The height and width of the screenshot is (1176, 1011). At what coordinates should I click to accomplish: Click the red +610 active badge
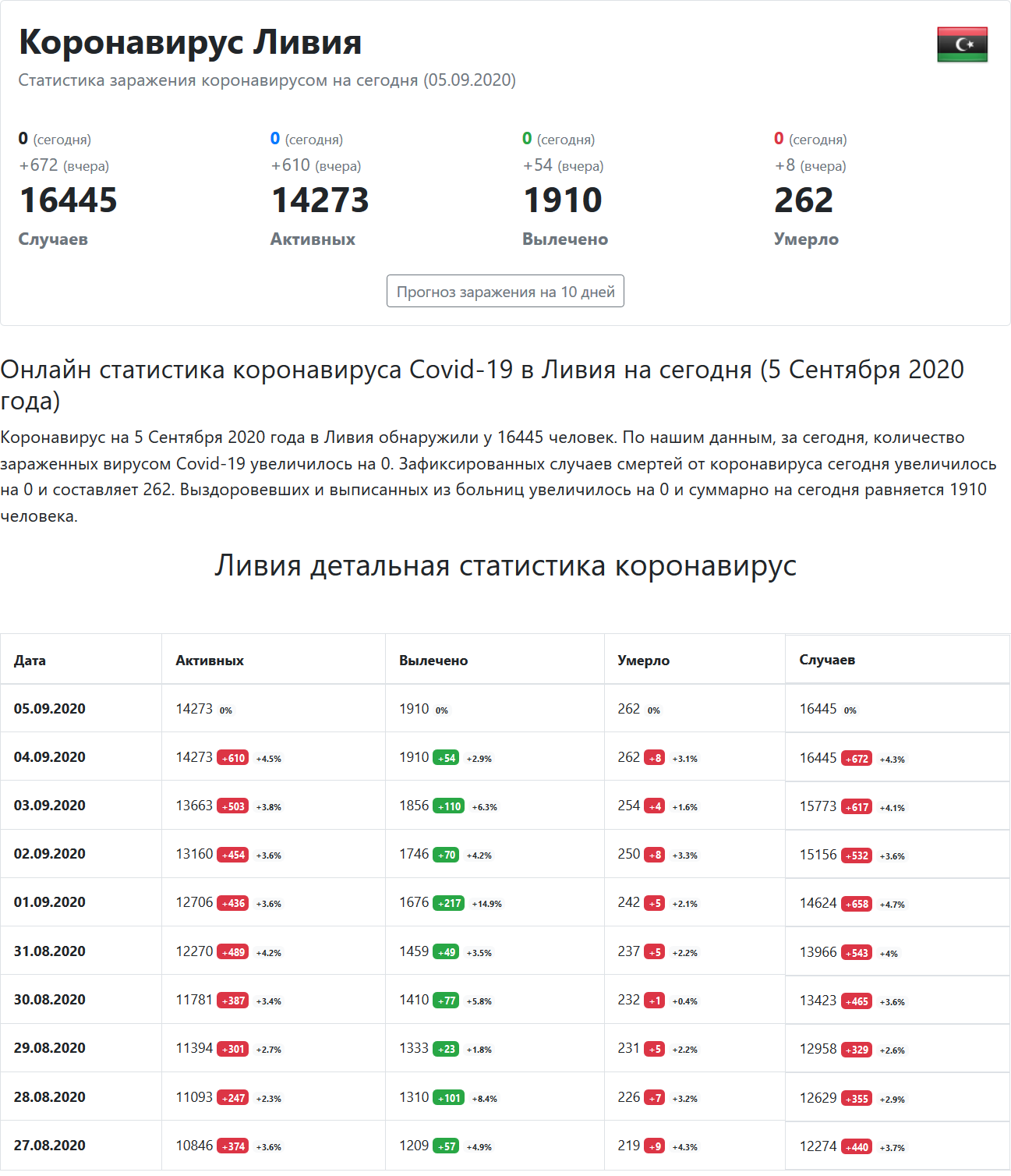click(232, 758)
